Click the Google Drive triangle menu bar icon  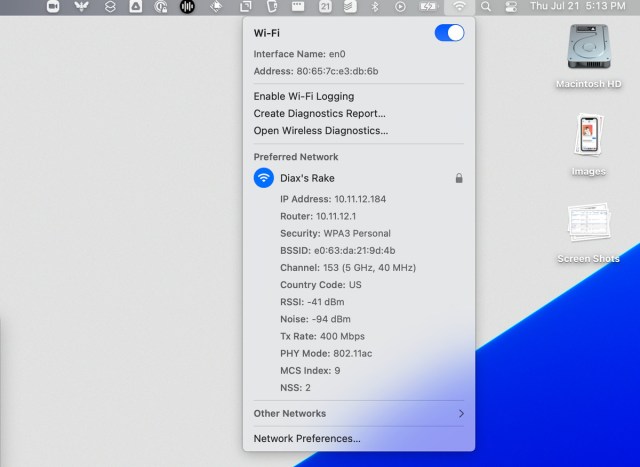click(x=136, y=6)
